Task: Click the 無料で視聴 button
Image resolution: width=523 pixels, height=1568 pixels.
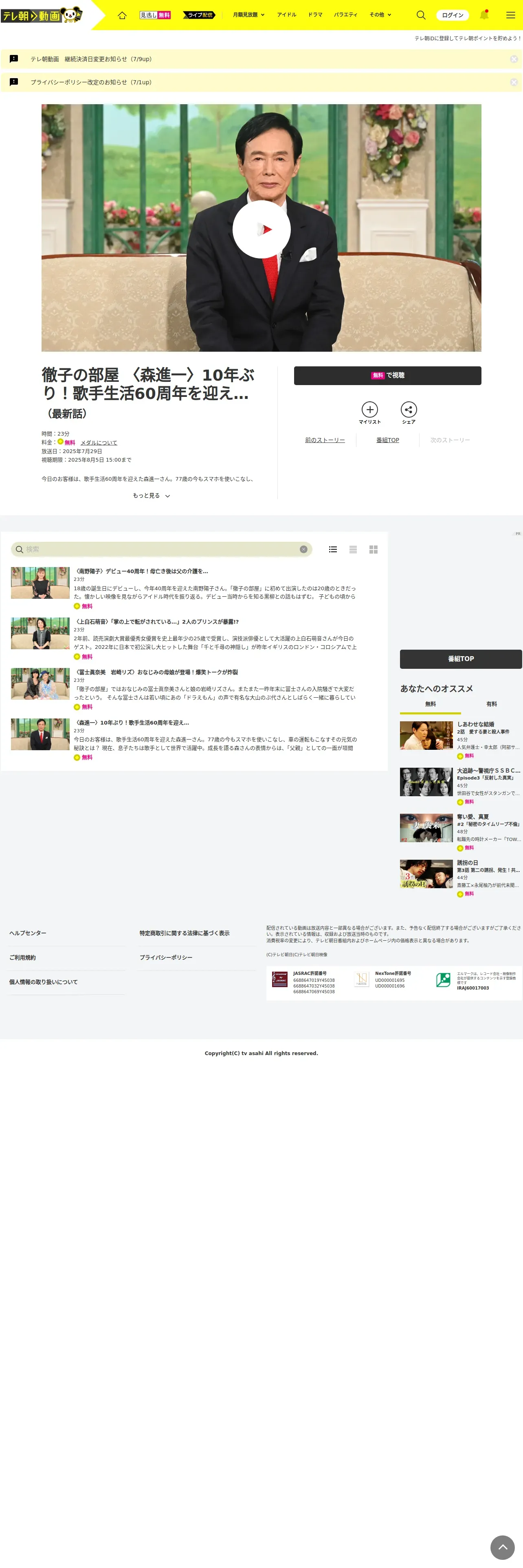Action: (x=387, y=376)
